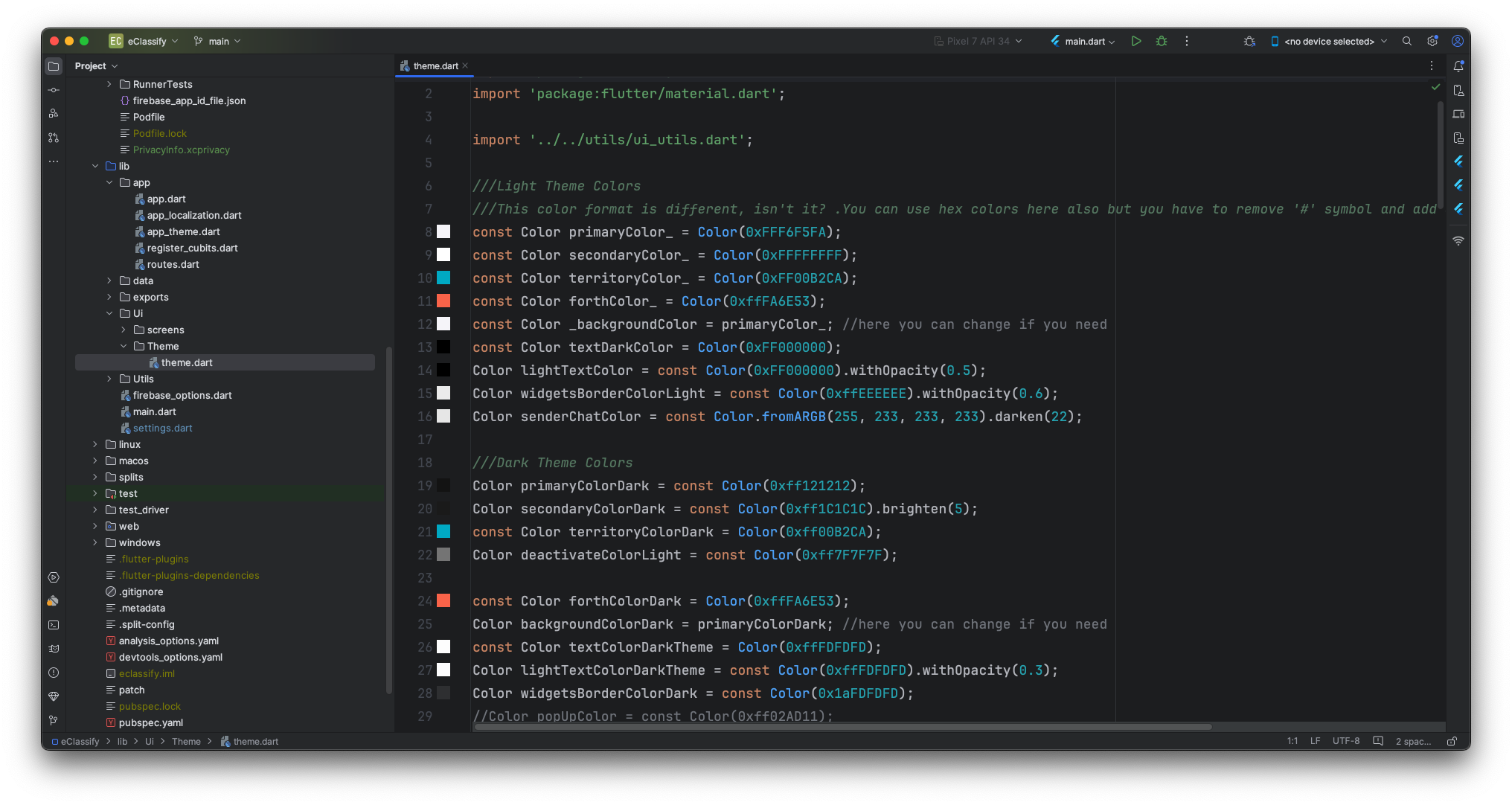Open Problems tool window icon

point(54,673)
